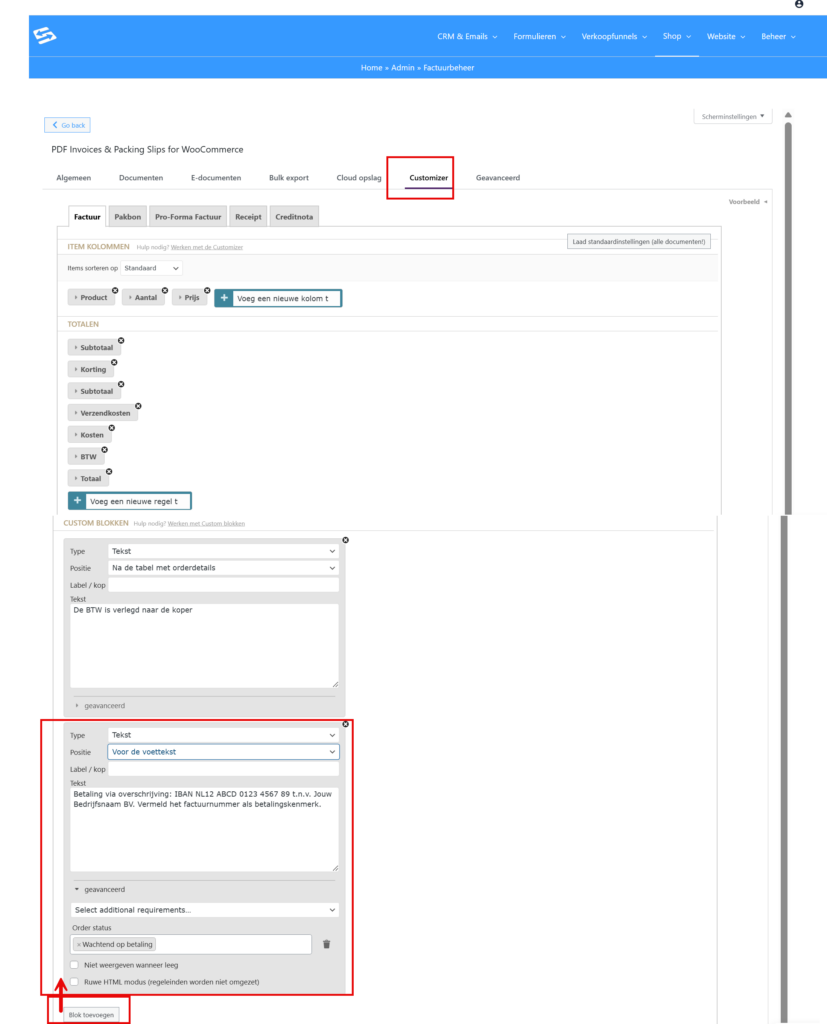Viewport: 827px width, 1024px height.
Task: Click the logo in the blue header
Action: click(45, 36)
